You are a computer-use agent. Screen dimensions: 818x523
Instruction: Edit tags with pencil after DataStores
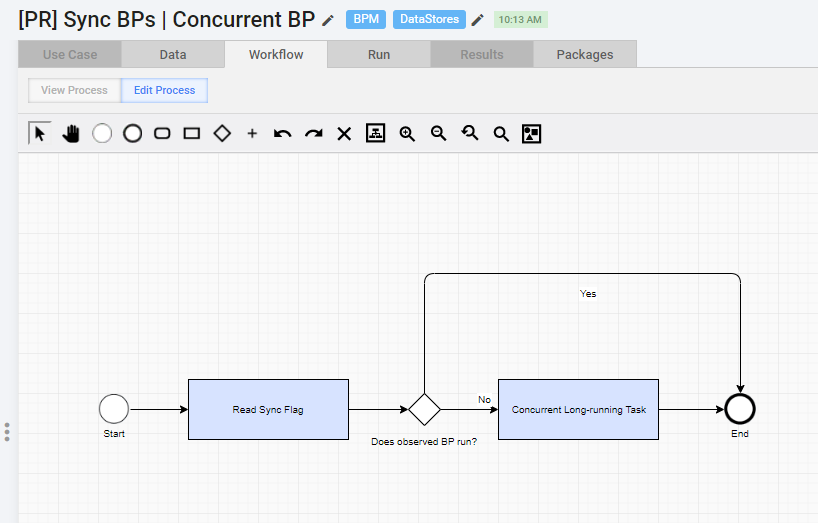click(x=477, y=20)
